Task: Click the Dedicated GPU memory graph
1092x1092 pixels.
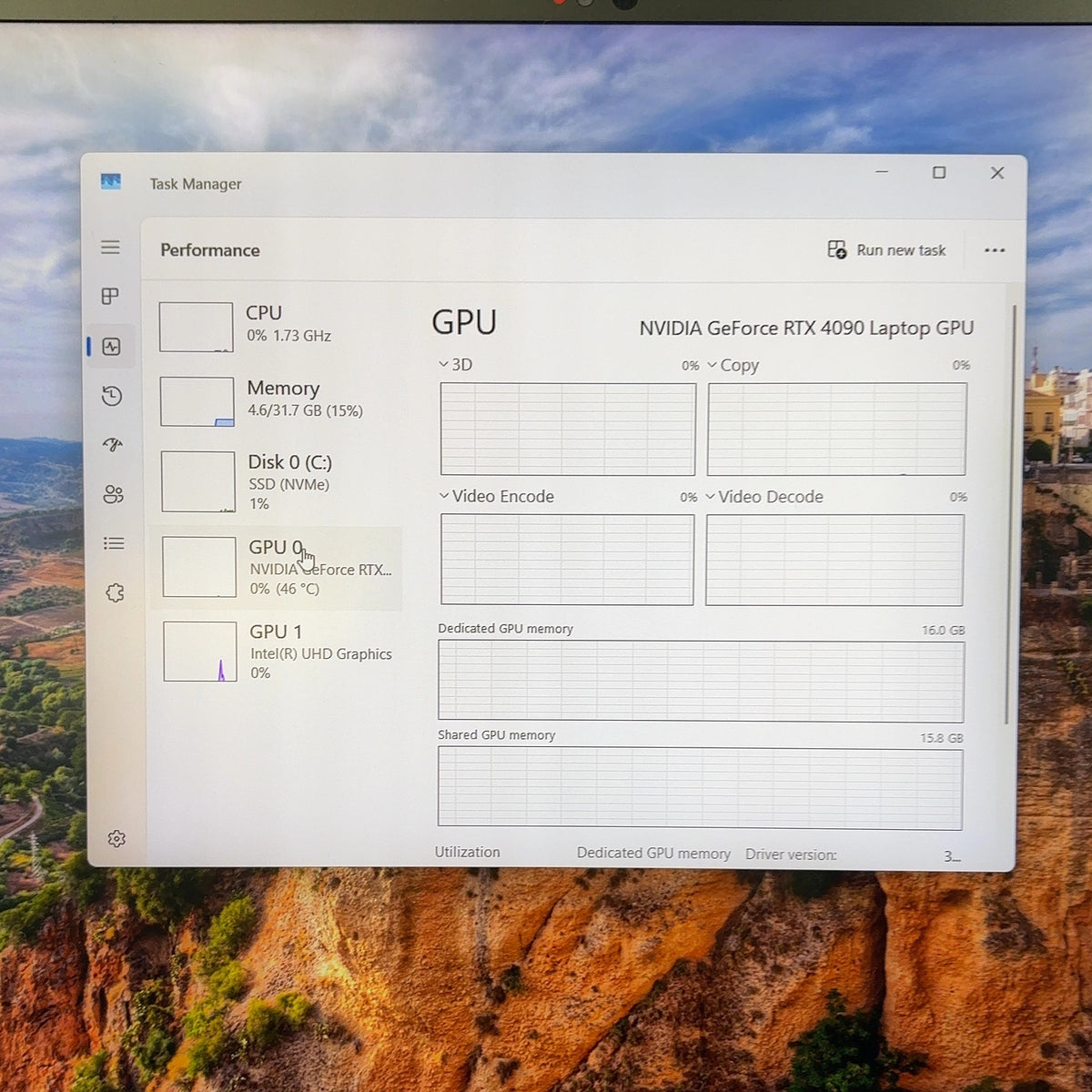Action: [x=701, y=682]
